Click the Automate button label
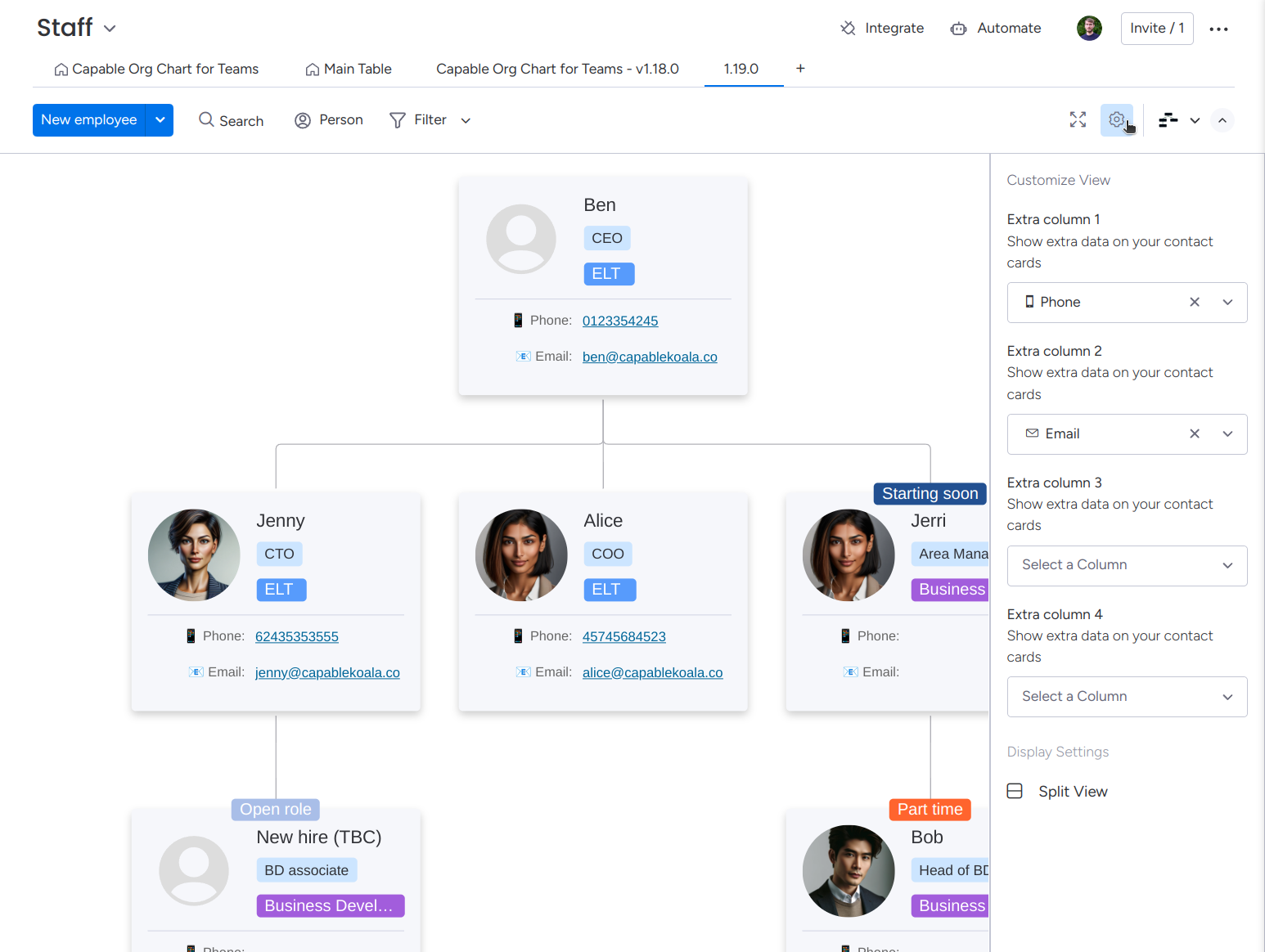This screenshot has height=952, width=1265. point(1009,29)
